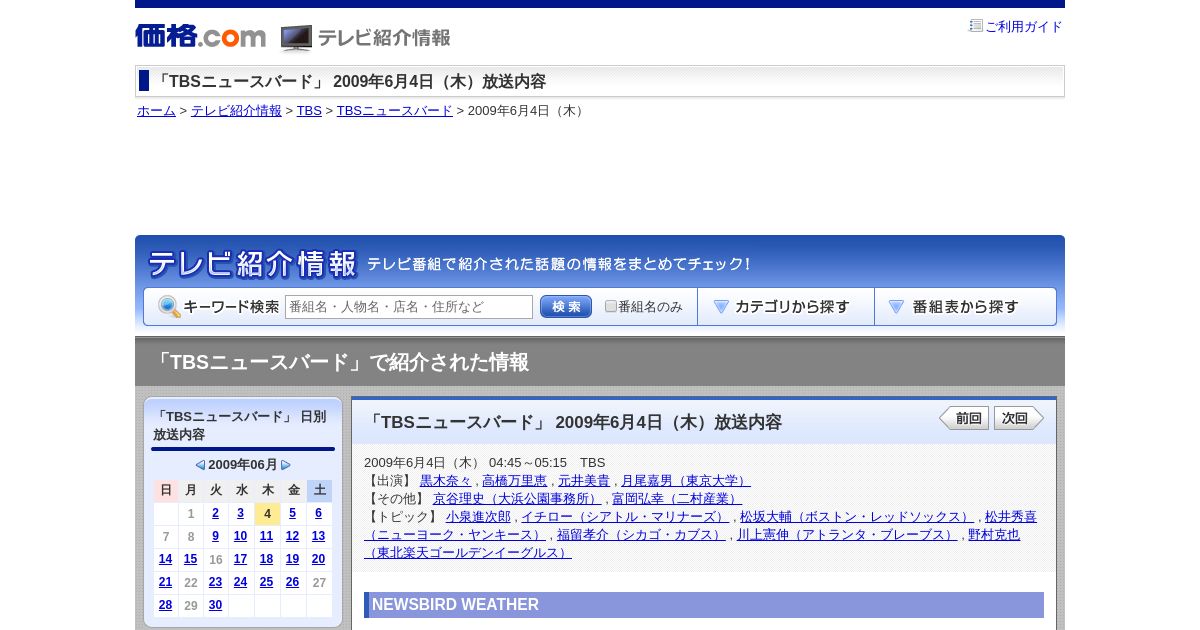Click the guide icon next to ご利用ガイド
Image resolution: width=1200 pixels, height=630 pixels.
tap(976, 26)
